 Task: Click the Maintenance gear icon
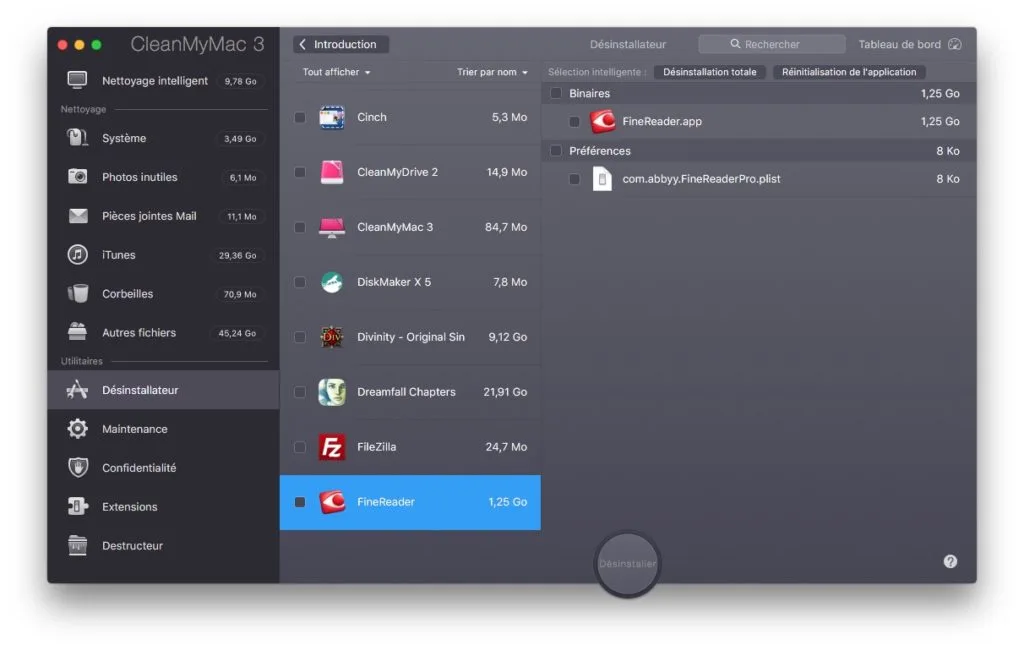(x=77, y=429)
